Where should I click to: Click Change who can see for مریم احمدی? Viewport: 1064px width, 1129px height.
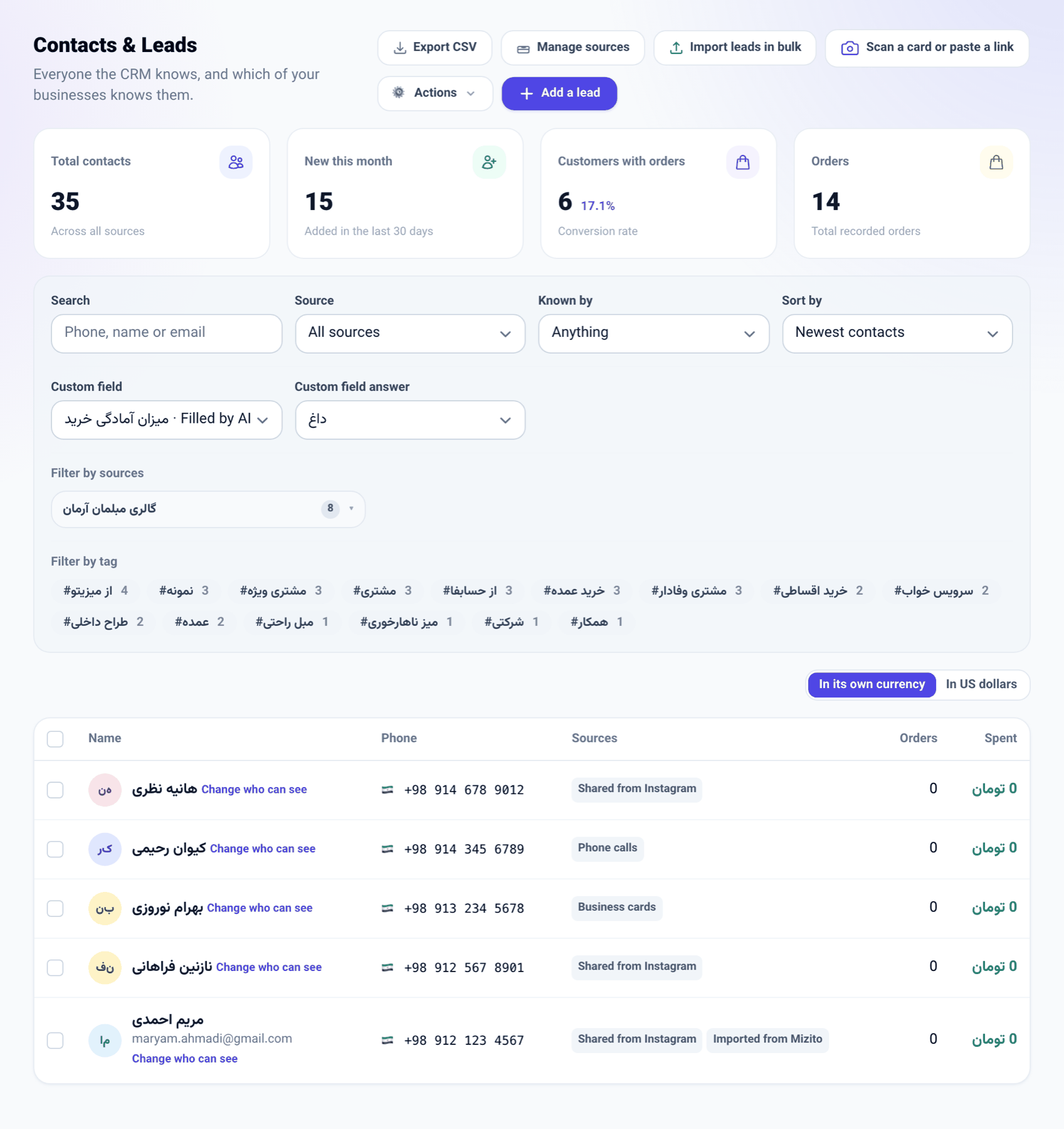[x=184, y=1059]
